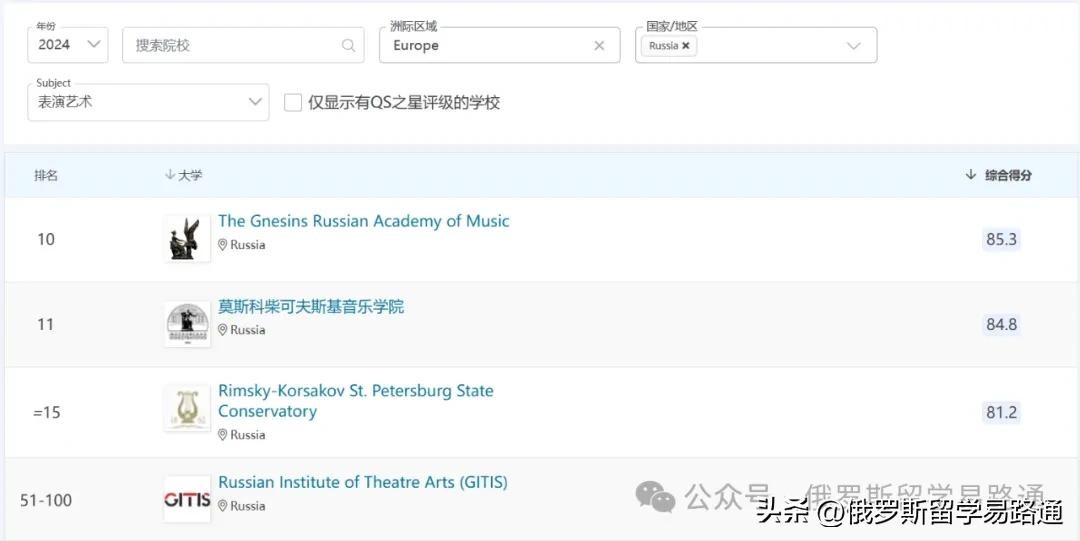Image resolution: width=1080 pixels, height=541 pixels.
Task: Click the Rimsky-Korsakov Conservatory lyre logo
Action: 187,409
